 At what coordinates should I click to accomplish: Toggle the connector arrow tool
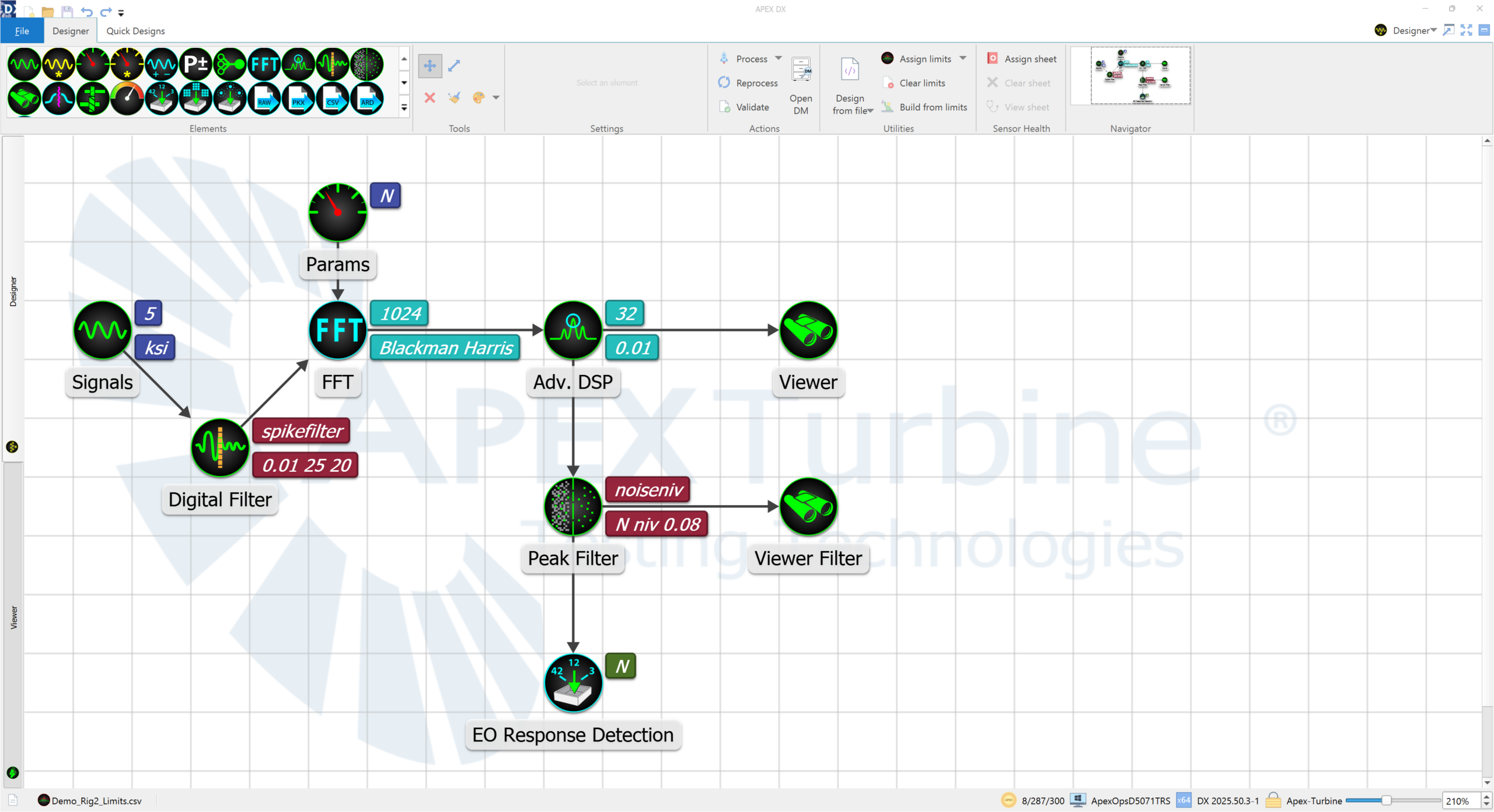pos(454,66)
